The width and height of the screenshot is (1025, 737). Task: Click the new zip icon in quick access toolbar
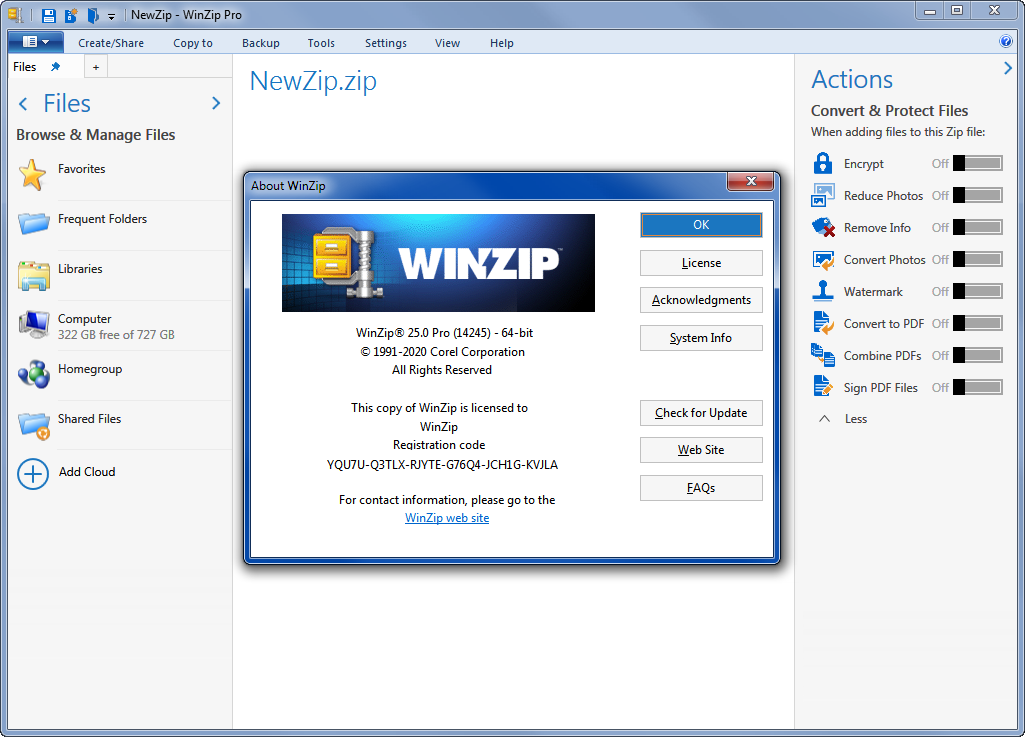(71, 15)
